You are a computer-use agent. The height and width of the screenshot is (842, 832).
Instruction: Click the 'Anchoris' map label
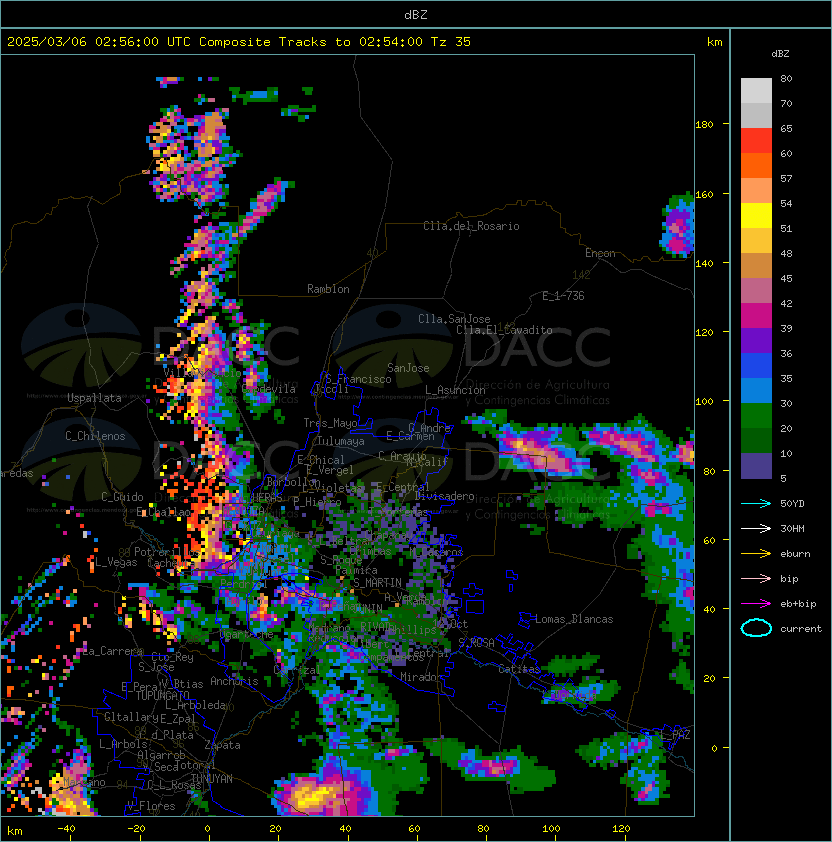234,681
